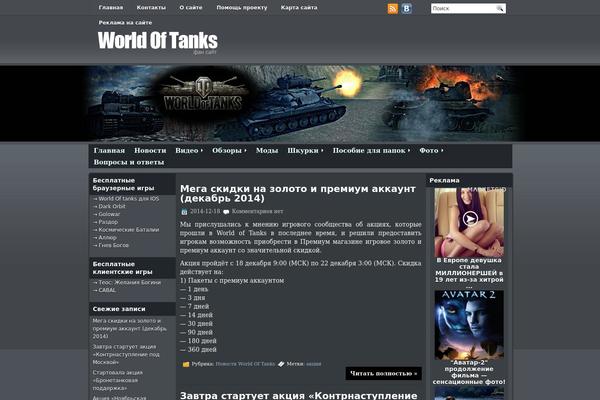Open Главная in the main navigation

click(x=109, y=150)
